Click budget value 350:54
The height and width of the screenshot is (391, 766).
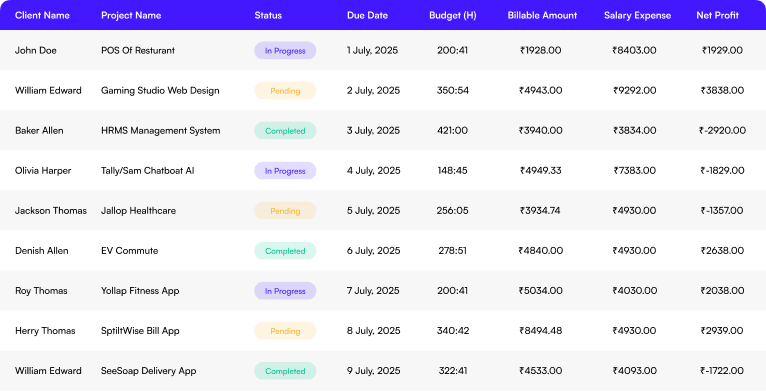coord(453,90)
